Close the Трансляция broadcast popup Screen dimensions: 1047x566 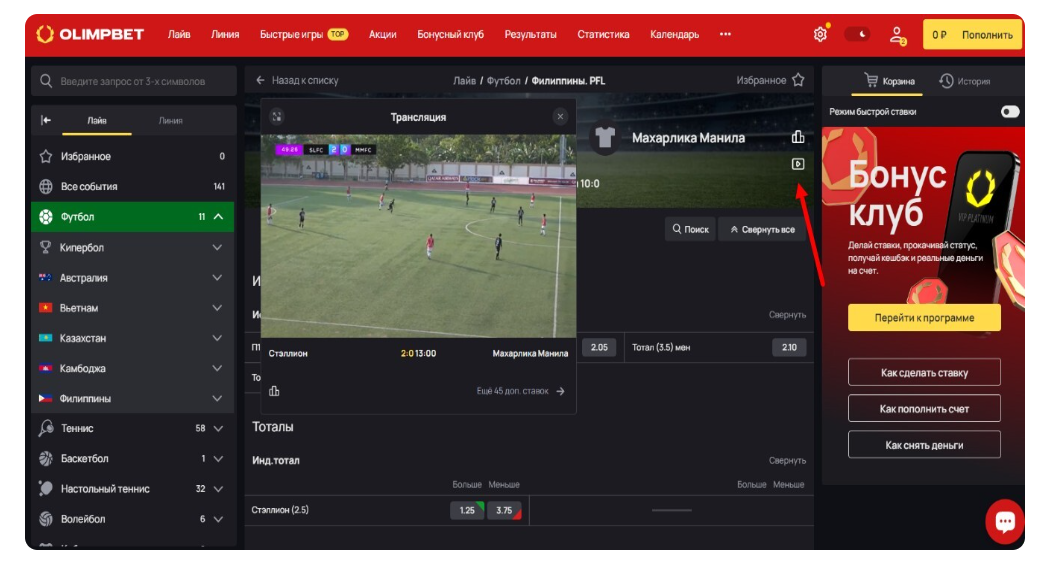pos(560,117)
